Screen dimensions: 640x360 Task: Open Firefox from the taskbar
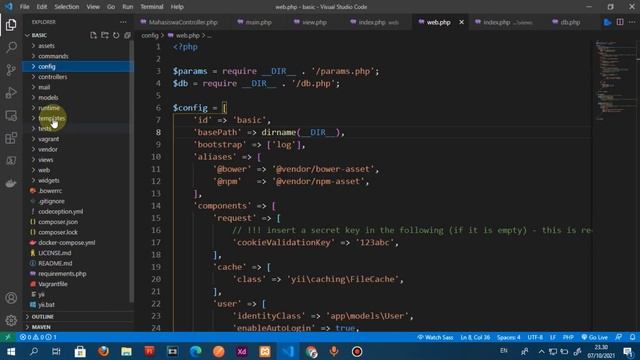click(x=103, y=351)
